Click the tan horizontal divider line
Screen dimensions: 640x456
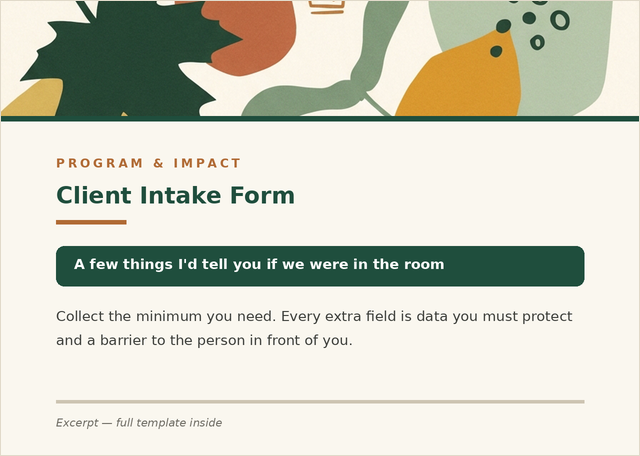[x=320, y=402]
